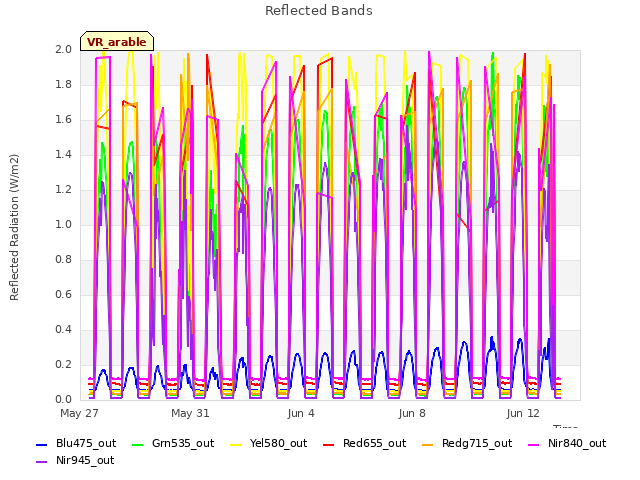Click the Reflected Bands chart title

coord(319,11)
